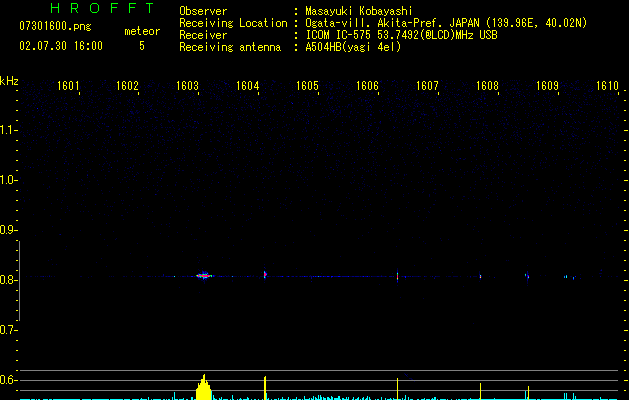
Task: Click frequency axis label 0.7
Action: (x=8, y=330)
